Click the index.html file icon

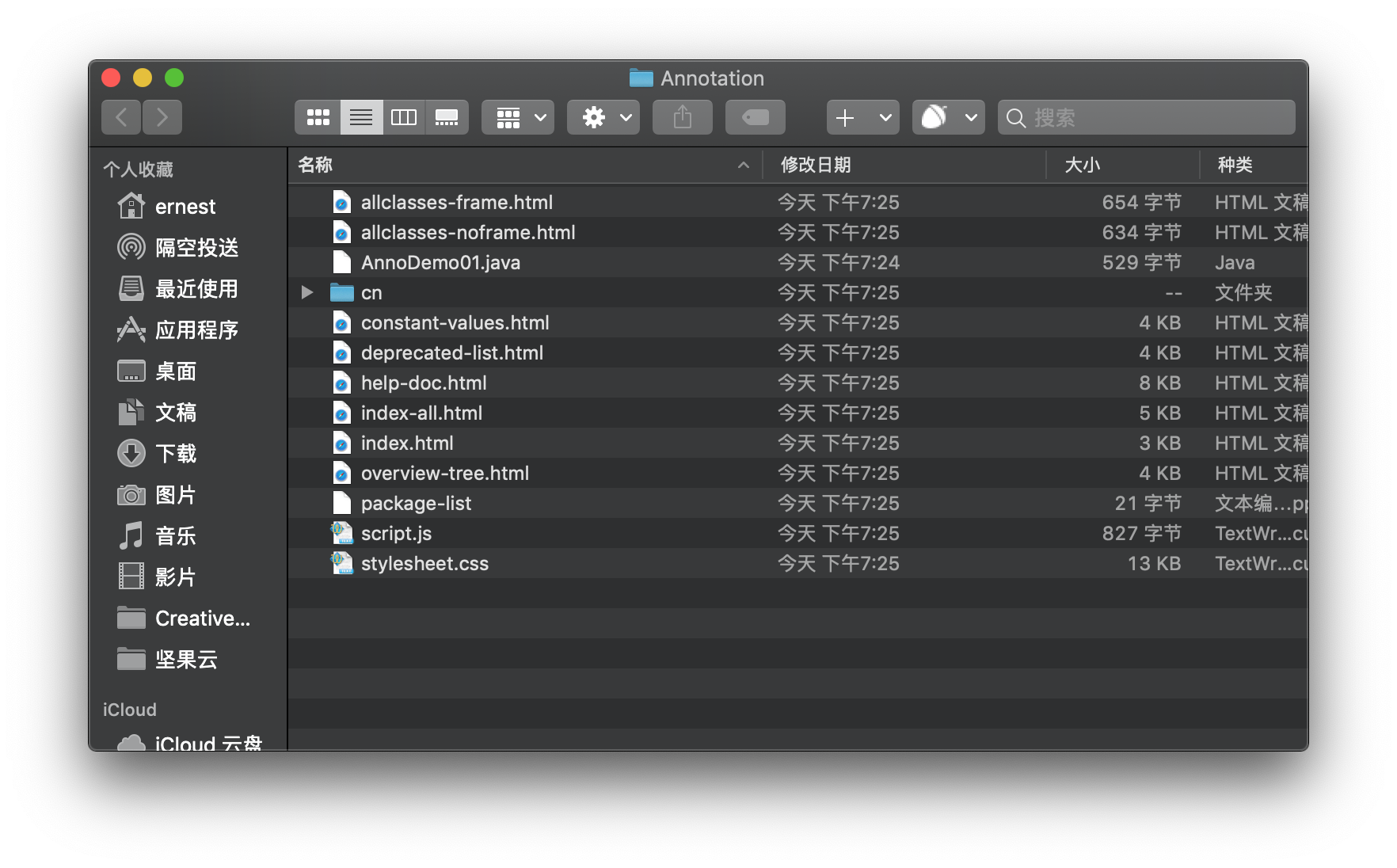342,443
